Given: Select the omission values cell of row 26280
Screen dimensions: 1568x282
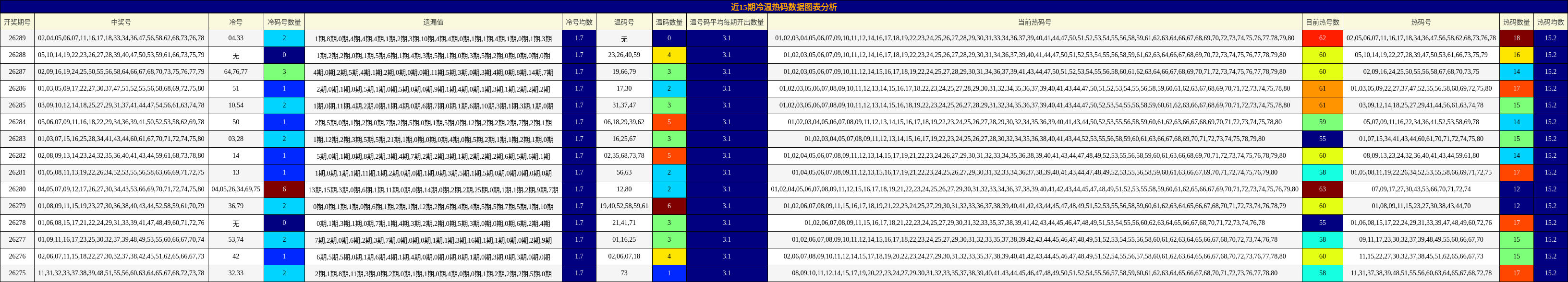Looking at the screenshot, I should (433, 189).
